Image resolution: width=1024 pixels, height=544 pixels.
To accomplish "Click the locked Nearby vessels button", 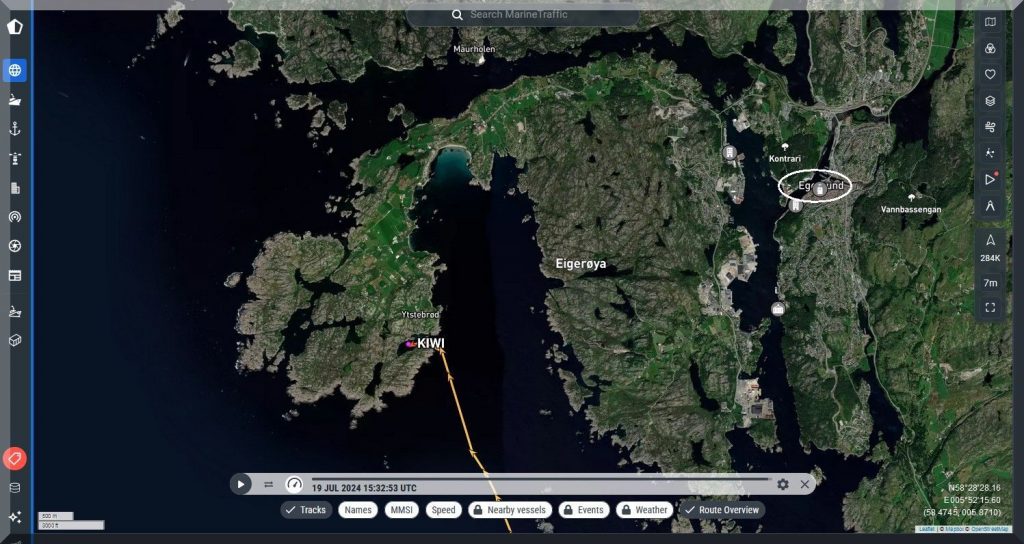I will click(508, 510).
